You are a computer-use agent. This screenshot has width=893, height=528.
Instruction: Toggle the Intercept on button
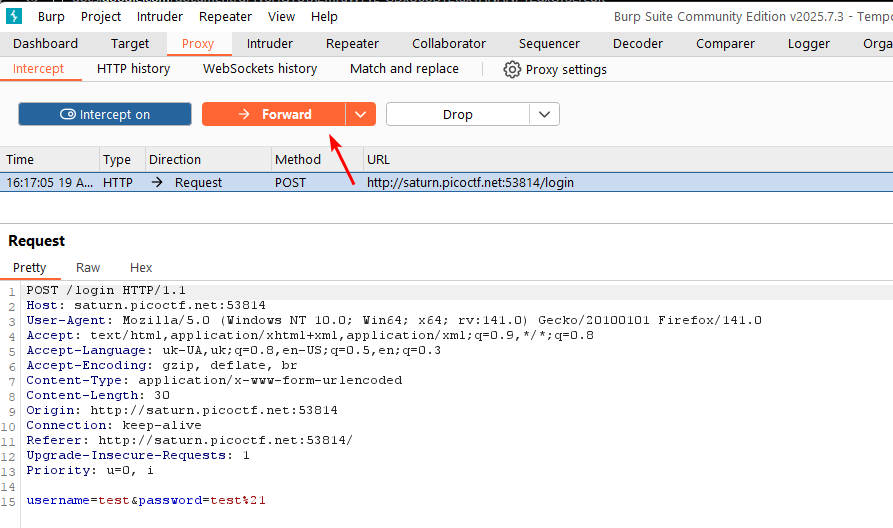(x=105, y=114)
